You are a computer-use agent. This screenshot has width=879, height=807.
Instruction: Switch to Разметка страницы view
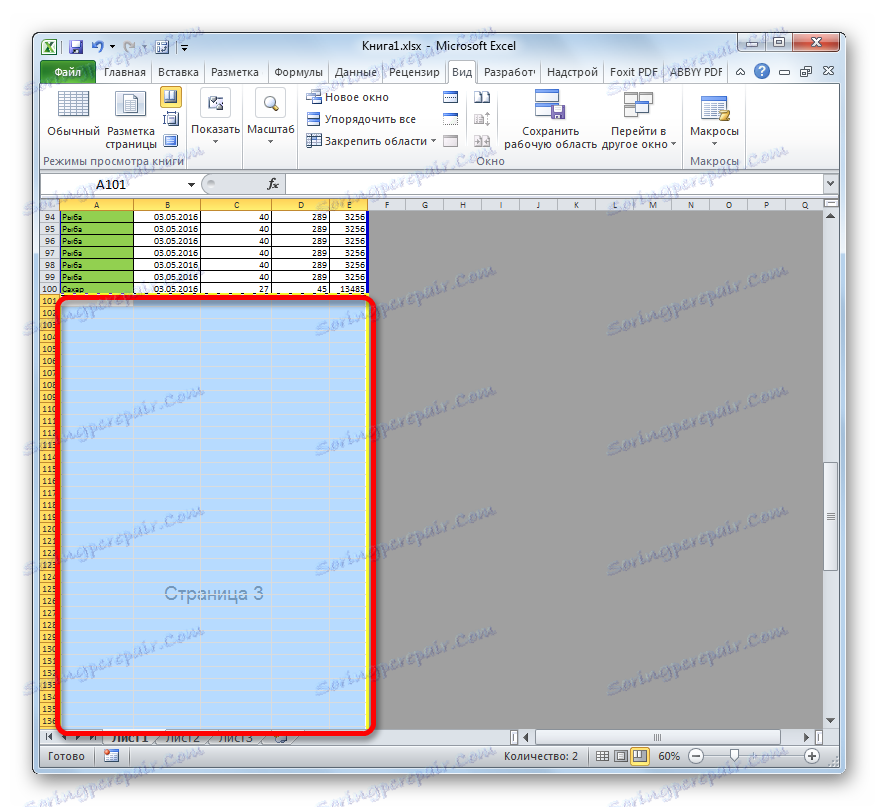[131, 120]
